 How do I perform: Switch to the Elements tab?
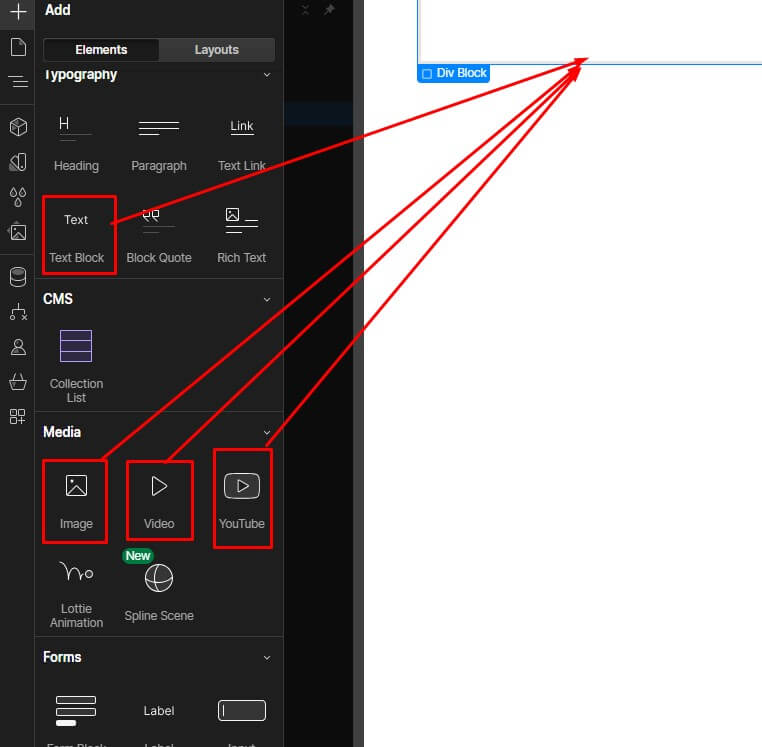(101, 50)
